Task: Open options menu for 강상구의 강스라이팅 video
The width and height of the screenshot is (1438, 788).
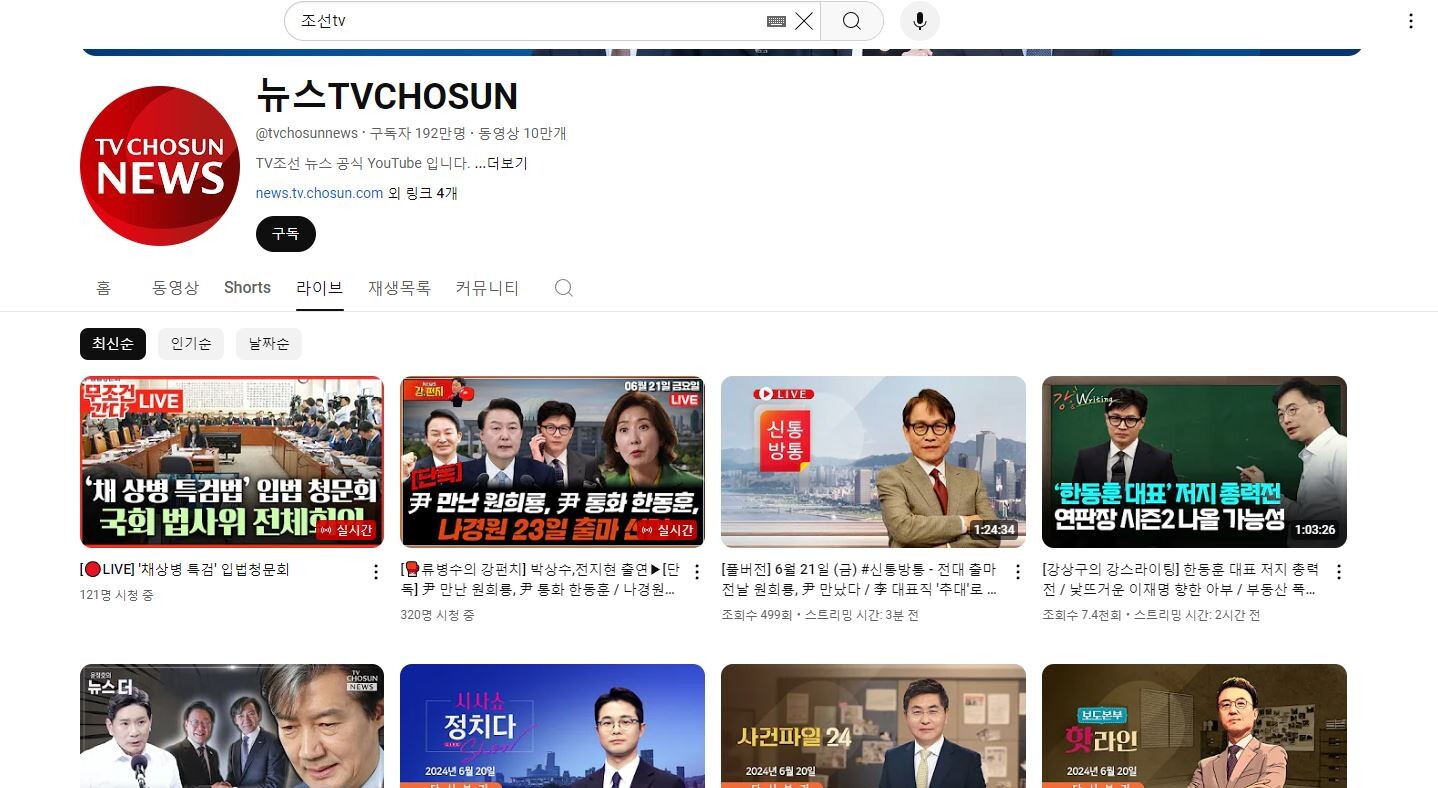Action: pyautogui.click(x=1339, y=572)
